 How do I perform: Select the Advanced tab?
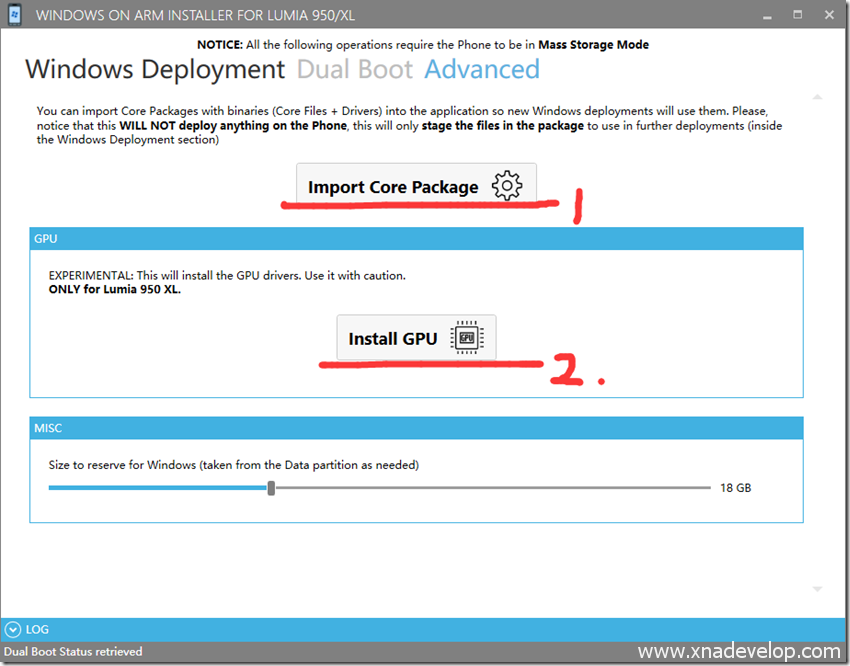pyautogui.click(x=482, y=70)
